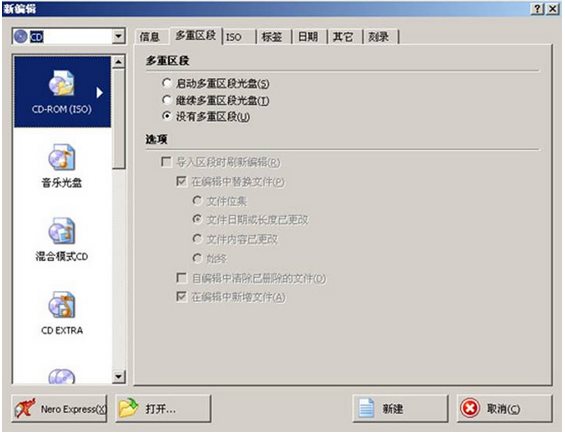Choose the 始终 radio option
This screenshot has height=433, width=565.
pos(197,258)
